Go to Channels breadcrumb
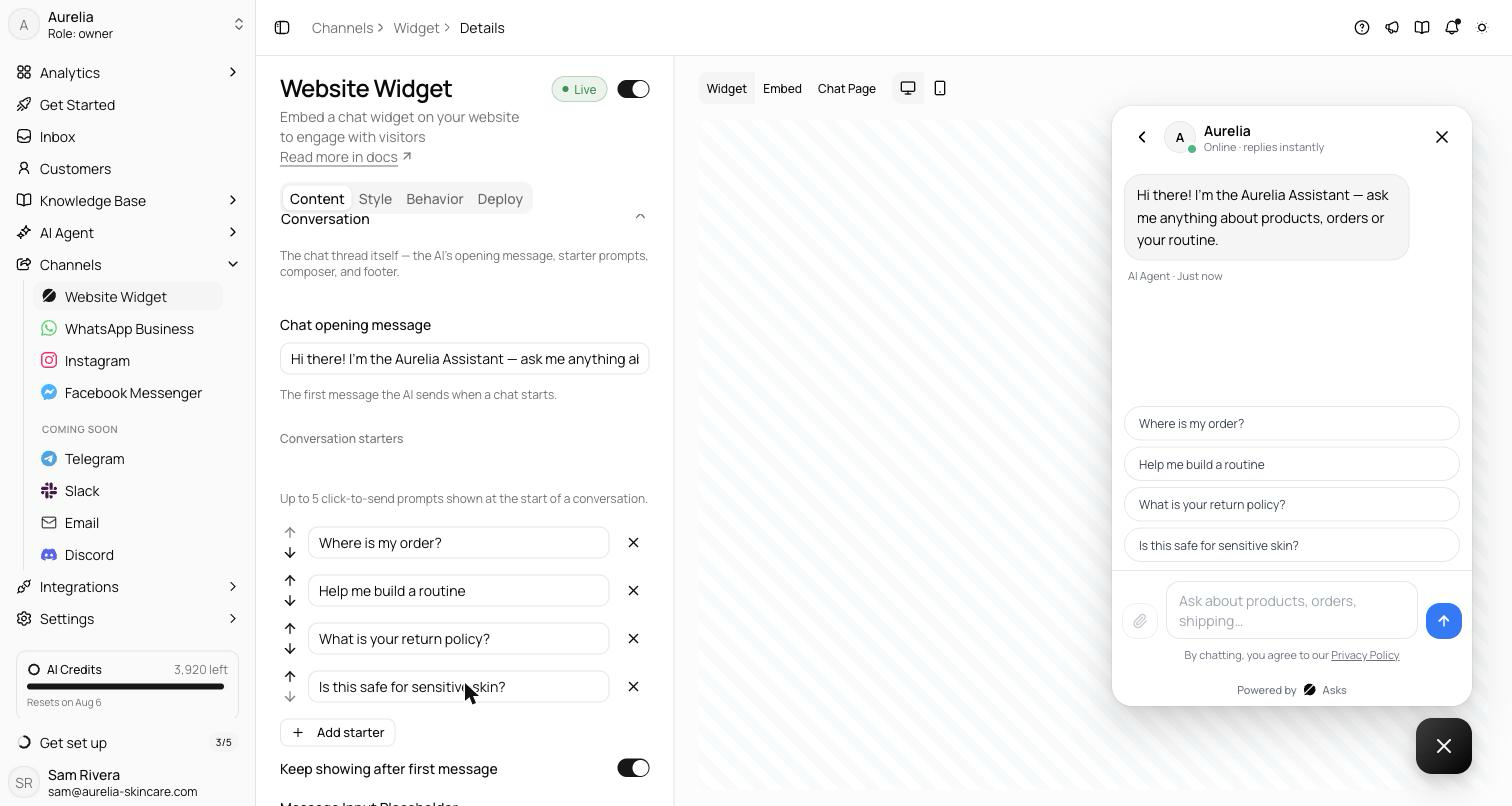Screen dimensions: 1512x806 pyautogui.click(x=343, y=28)
